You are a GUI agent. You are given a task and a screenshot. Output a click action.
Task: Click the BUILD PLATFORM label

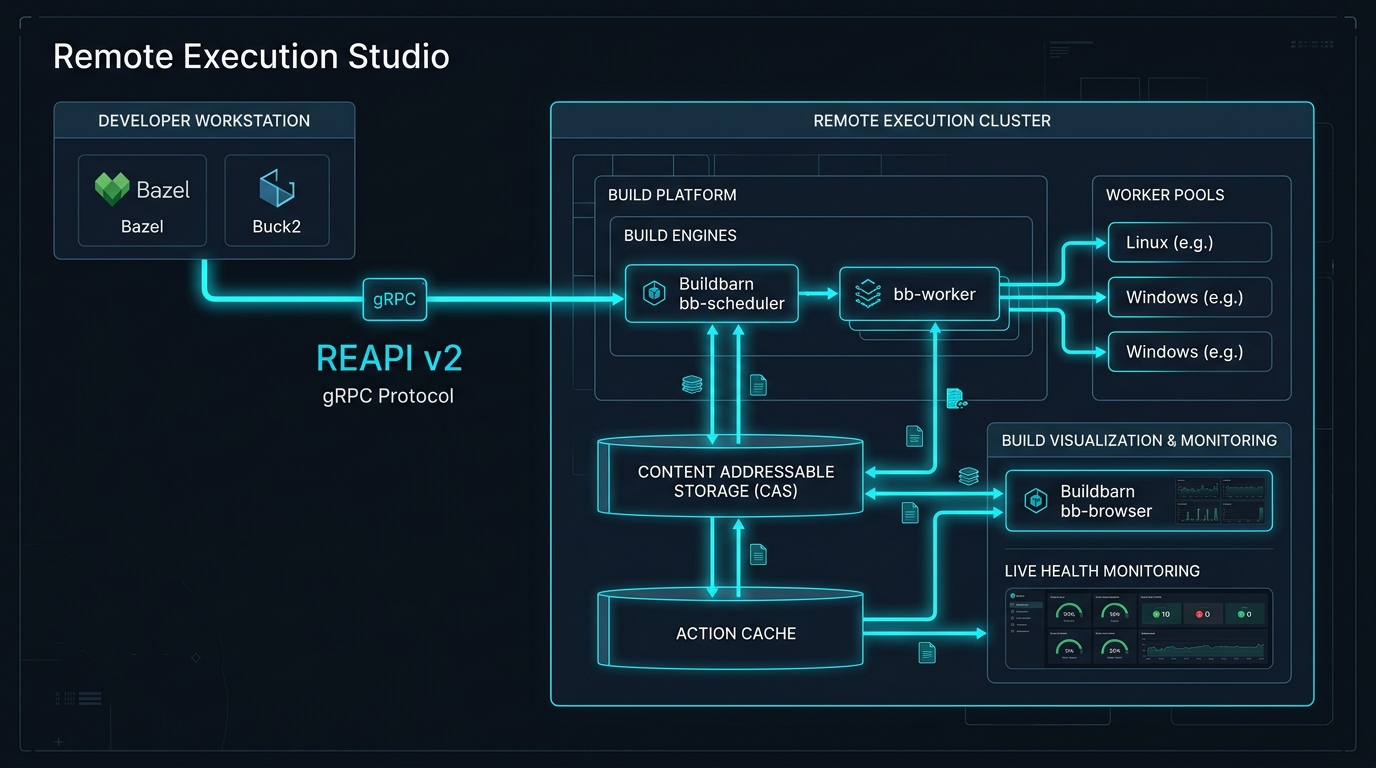click(x=672, y=195)
